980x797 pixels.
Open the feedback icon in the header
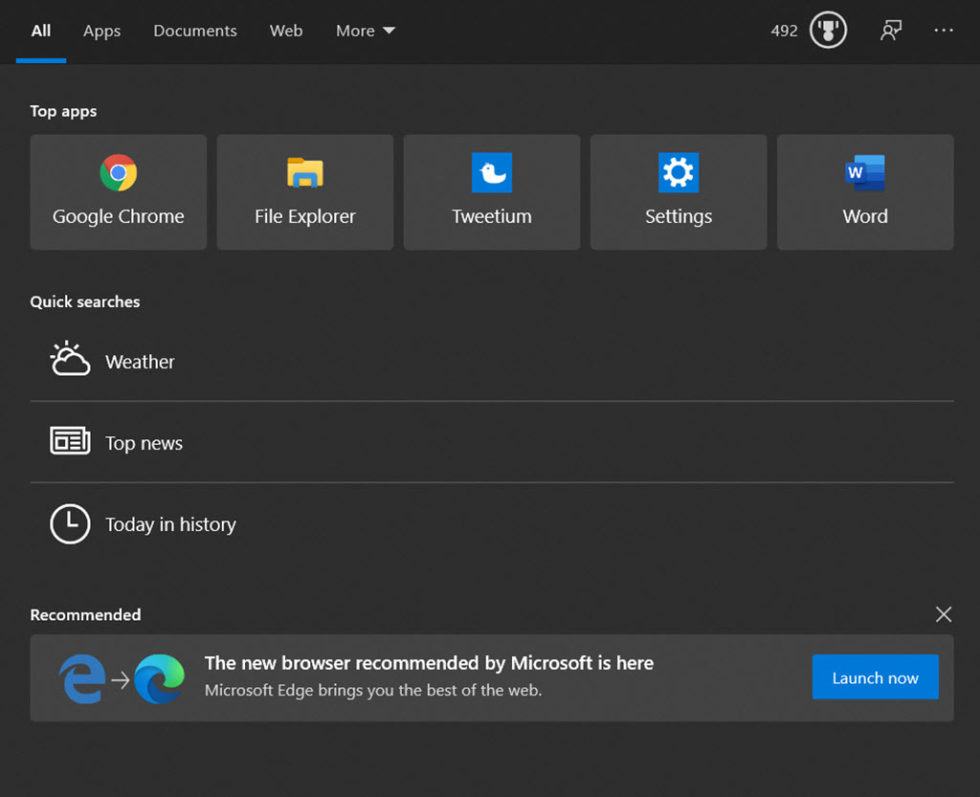pos(890,30)
